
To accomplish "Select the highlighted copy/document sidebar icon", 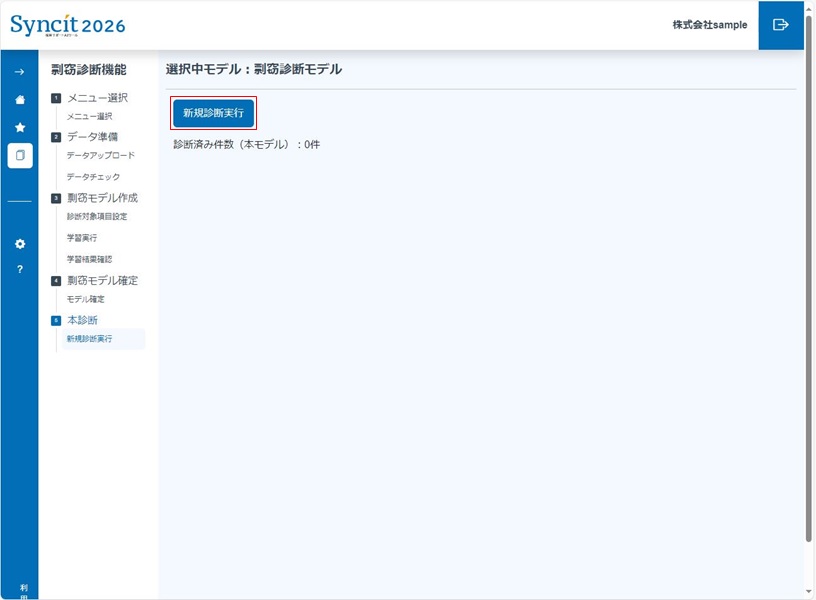I will tap(19, 156).
